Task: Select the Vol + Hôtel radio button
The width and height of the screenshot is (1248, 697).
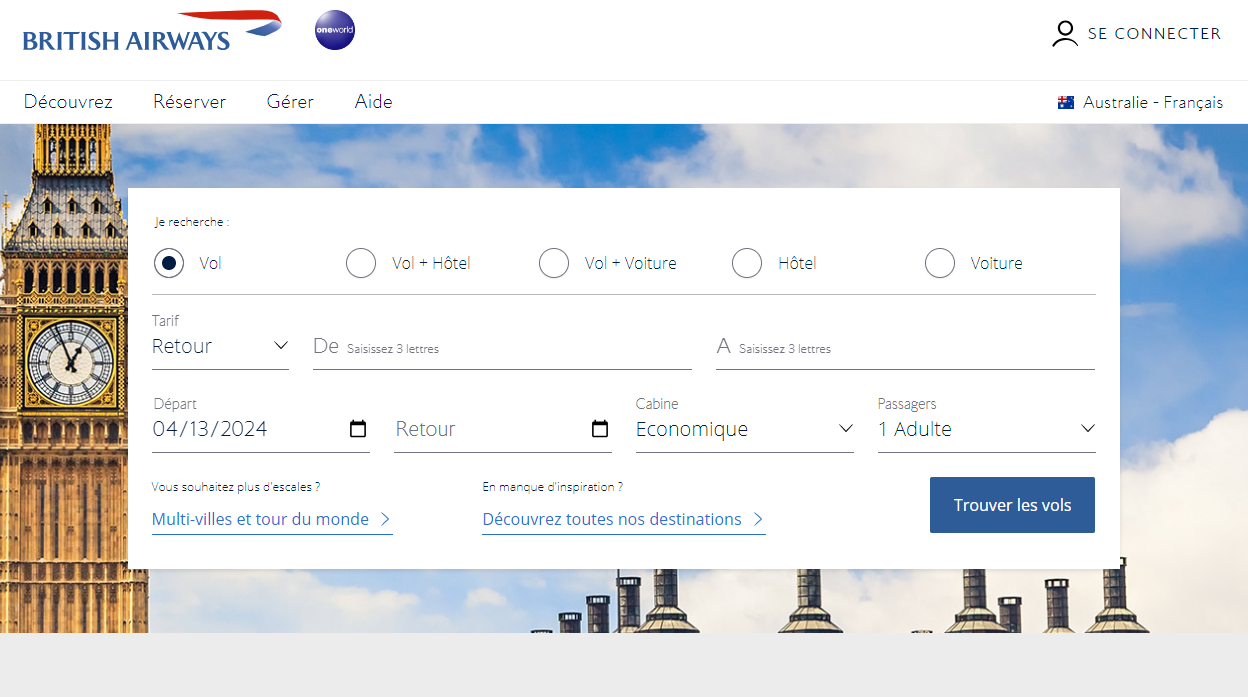Action: point(361,263)
